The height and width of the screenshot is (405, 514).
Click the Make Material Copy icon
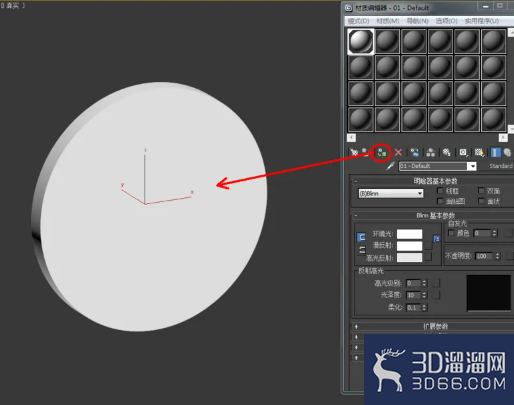coord(415,153)
